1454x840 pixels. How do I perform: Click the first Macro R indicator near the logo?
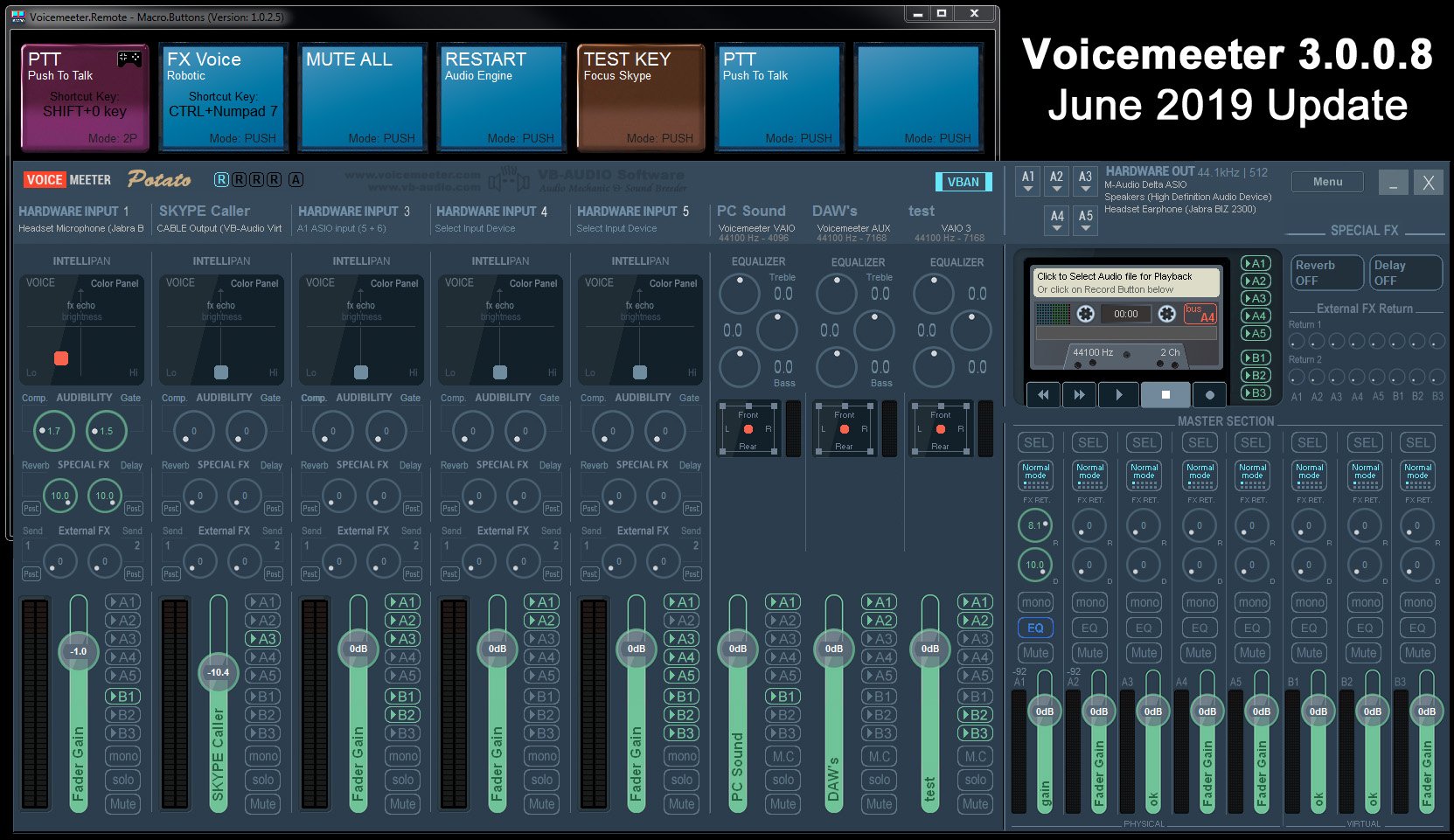tap(224, 178)
